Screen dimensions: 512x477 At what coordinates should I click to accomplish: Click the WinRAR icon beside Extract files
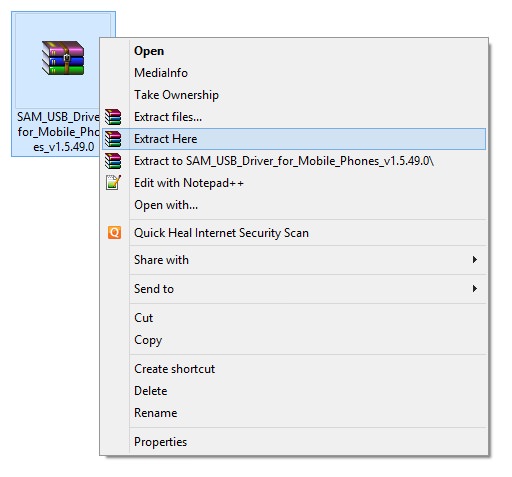coord(113,117)
